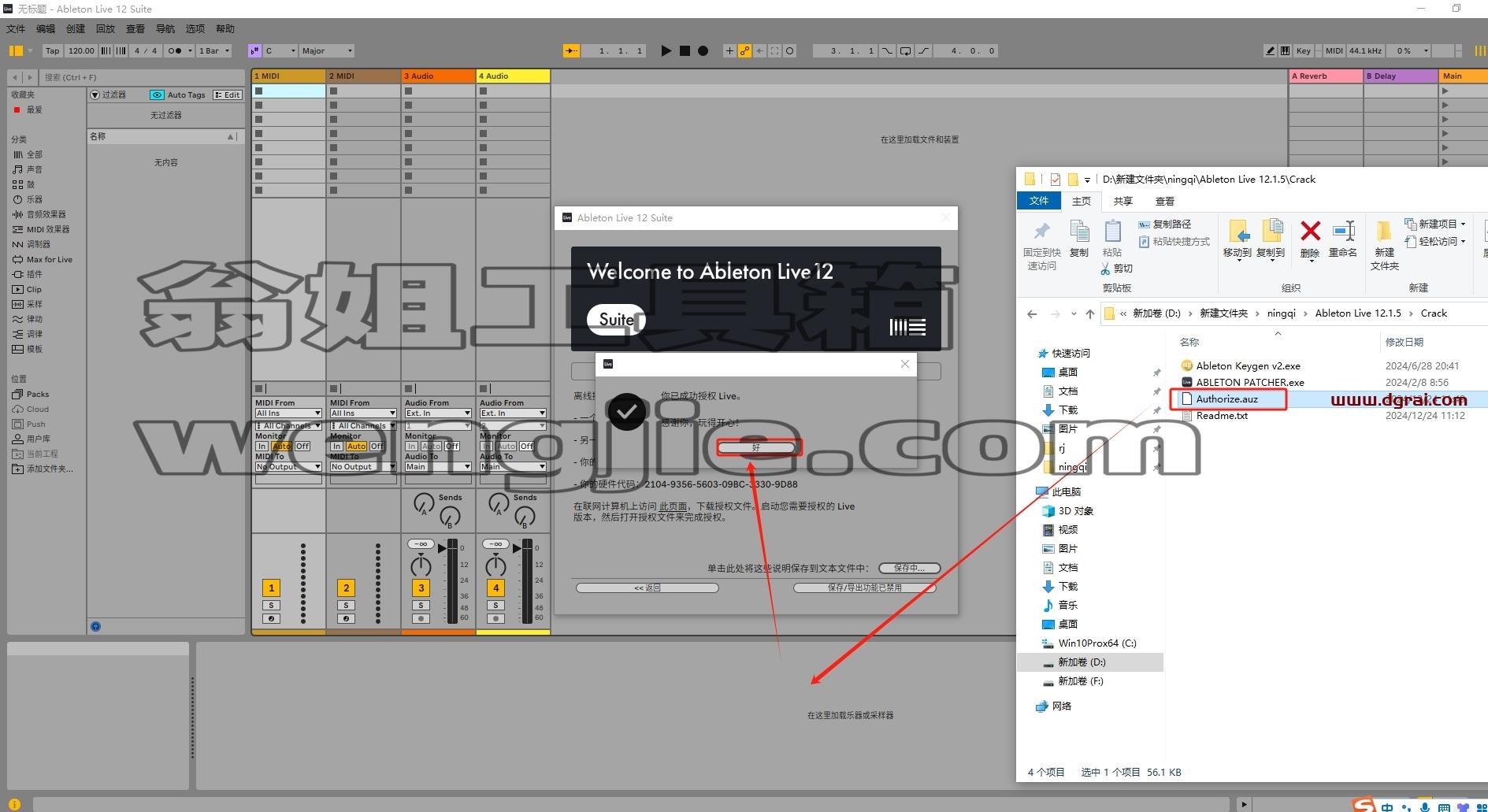Image resolution: width=1488 pixels, height=812 pixels.
Task: Toggle the Auto Tags eye icon
Action: [157, 95]
